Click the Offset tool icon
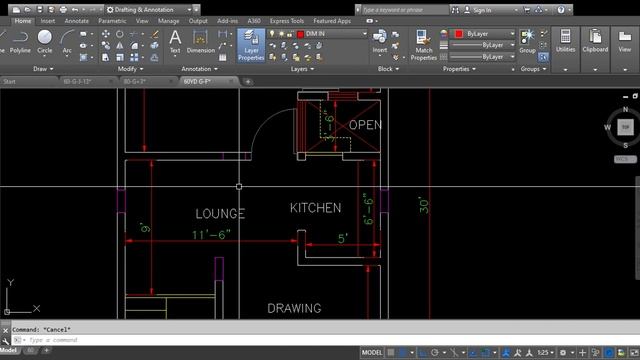 click(x=154, y=57)
